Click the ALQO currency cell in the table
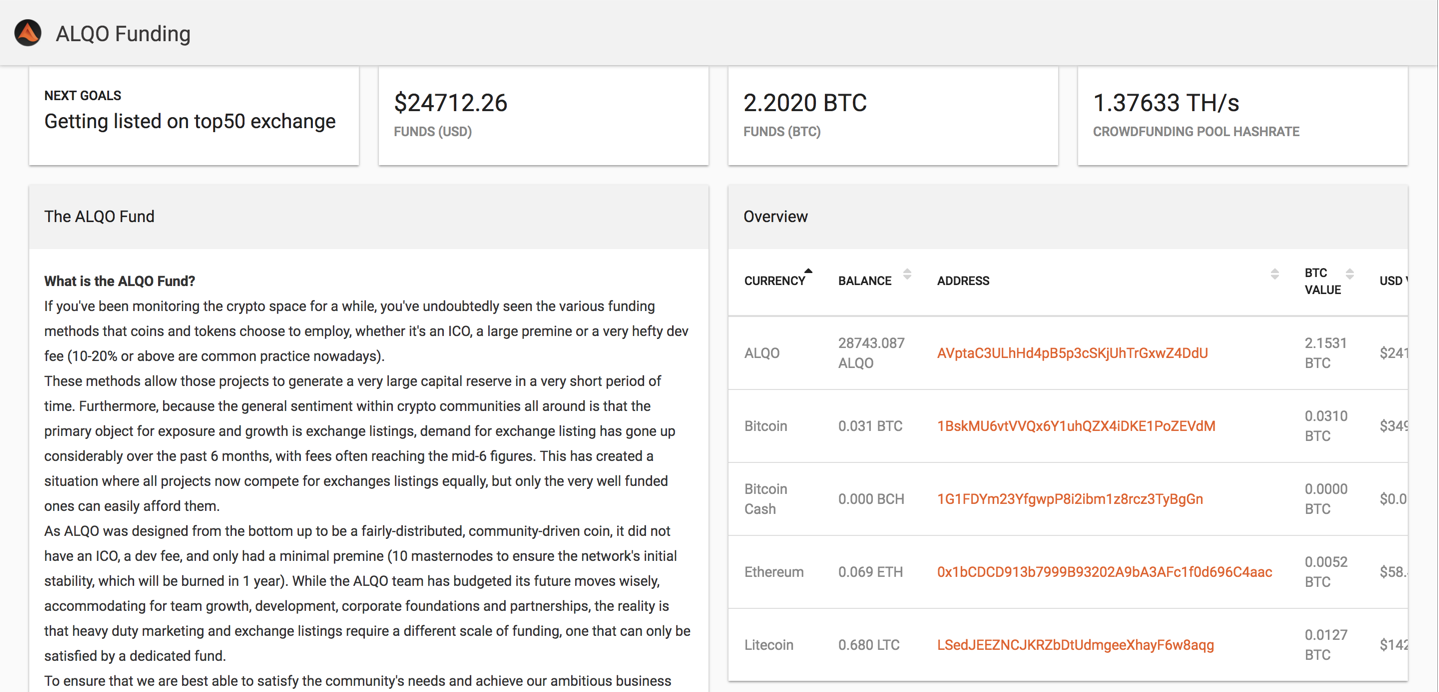This screenshot has height=692, width=1439. [x=762, y=353]
